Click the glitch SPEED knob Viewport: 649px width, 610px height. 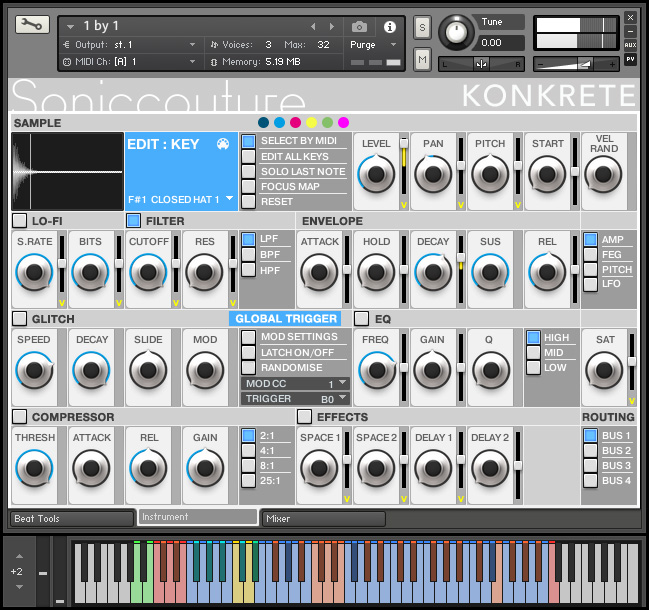tap(34, 370)
